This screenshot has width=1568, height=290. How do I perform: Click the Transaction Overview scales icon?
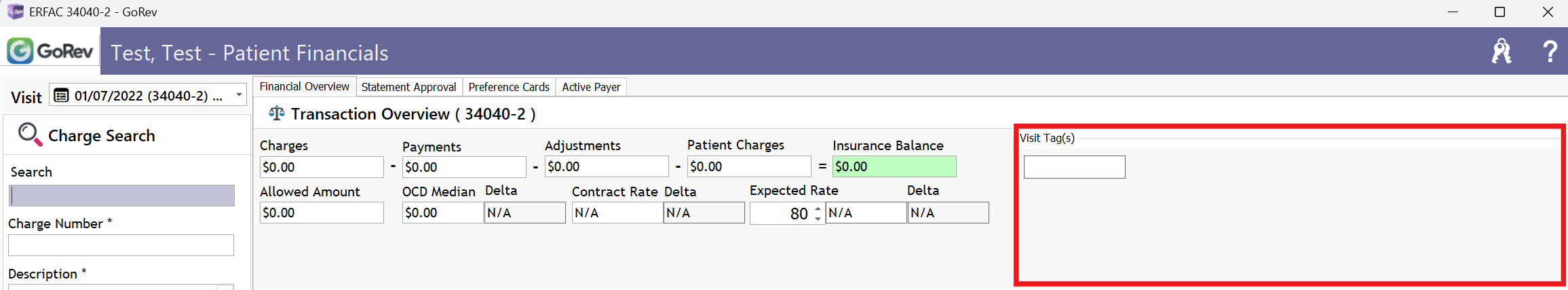coord(276,113)
